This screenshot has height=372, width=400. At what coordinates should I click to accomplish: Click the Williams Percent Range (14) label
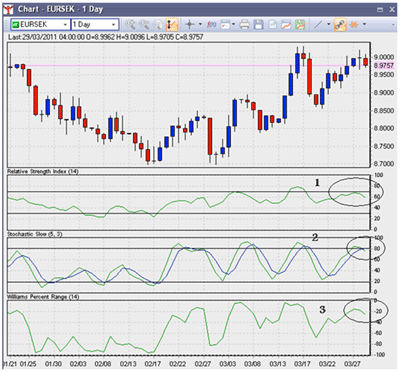point(43,297)
